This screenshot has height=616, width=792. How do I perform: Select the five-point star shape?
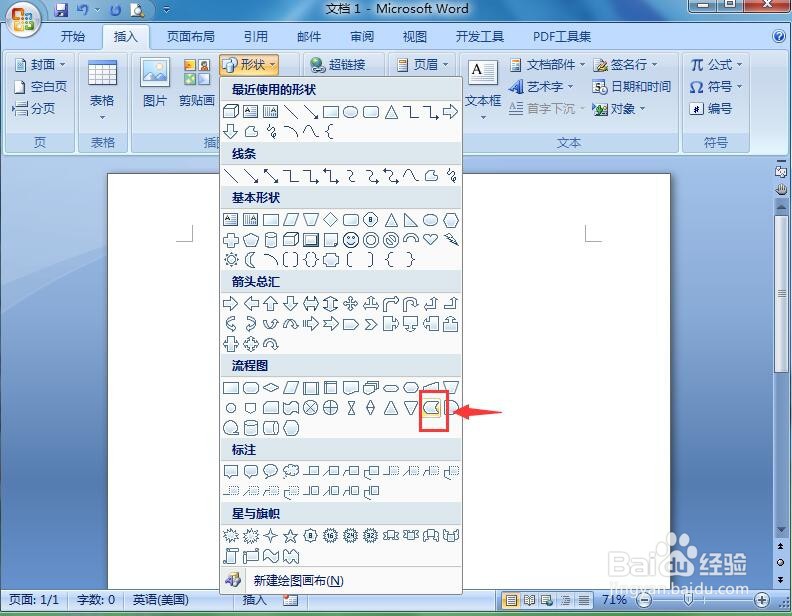290,535
